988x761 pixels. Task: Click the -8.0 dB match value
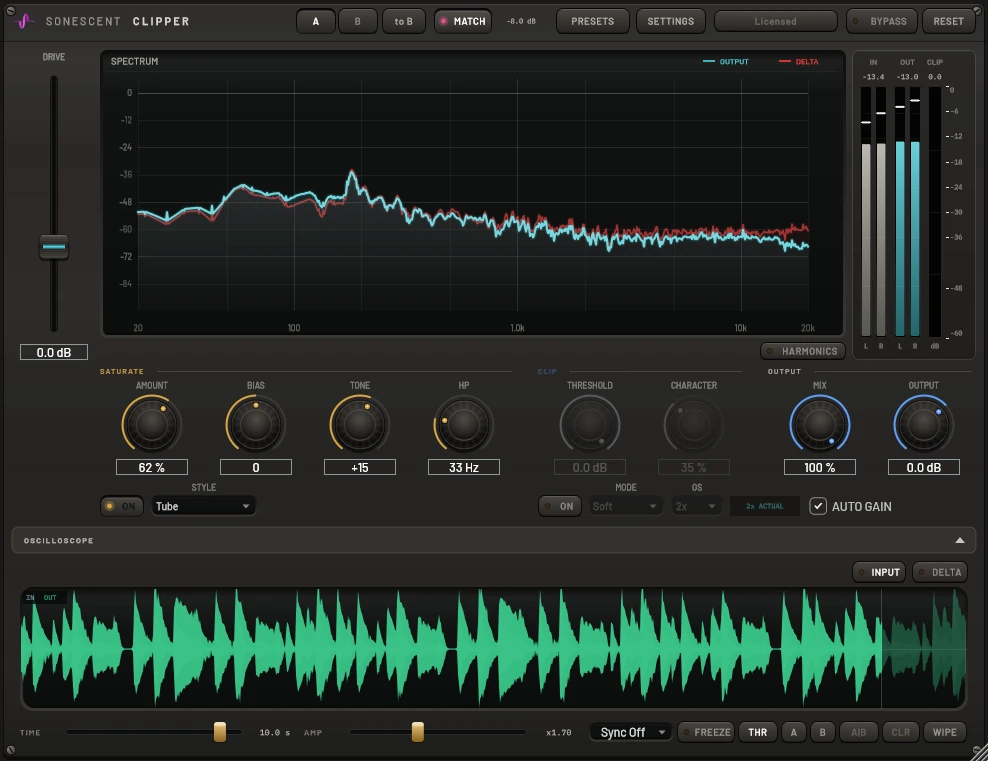[x=521, y=21]
